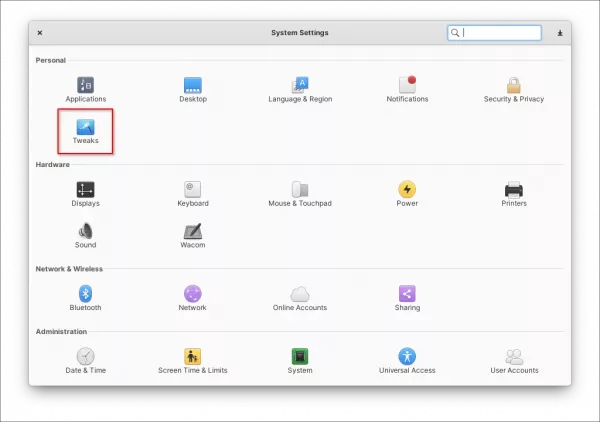Screen dimensions: 600x422
Task: Open the Wacom tablet settings
Action: [x=193, y=236]
